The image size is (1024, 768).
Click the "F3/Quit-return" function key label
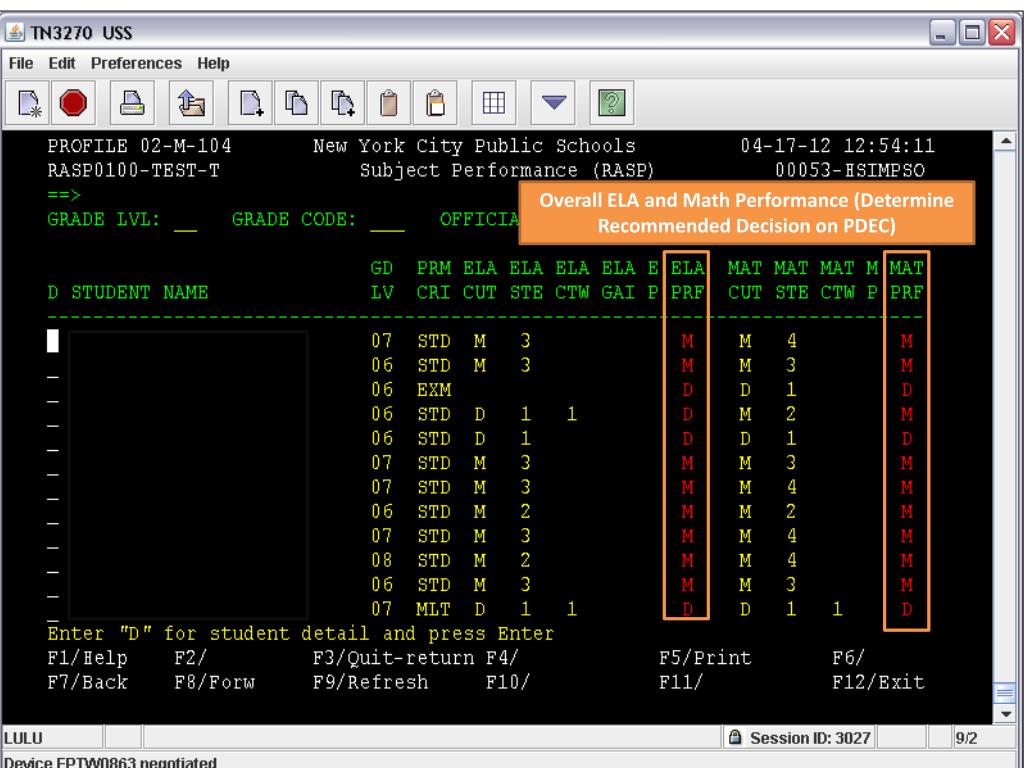tap(394, 658)
